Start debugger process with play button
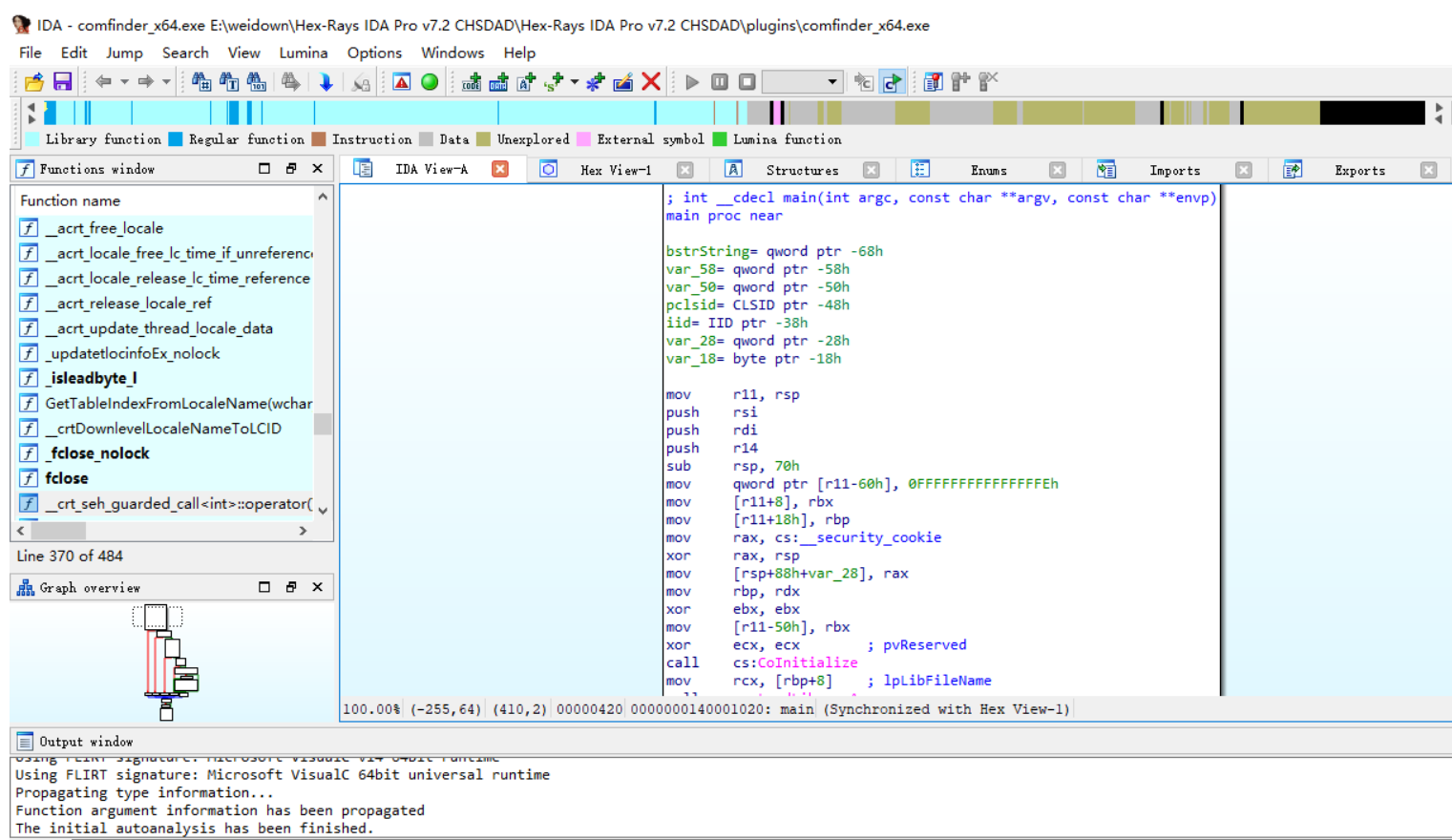Viewport: 1452px width, 840px height. click(x=692, y=82)
